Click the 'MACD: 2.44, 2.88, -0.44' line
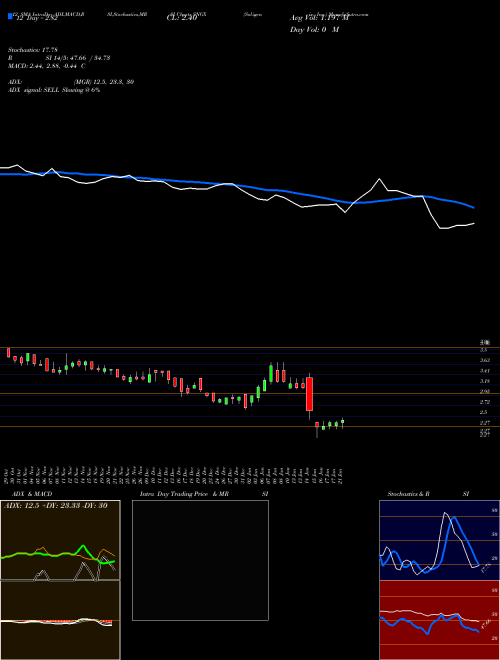The height and width of the screenshot is (660, 500). pos(44,66)
